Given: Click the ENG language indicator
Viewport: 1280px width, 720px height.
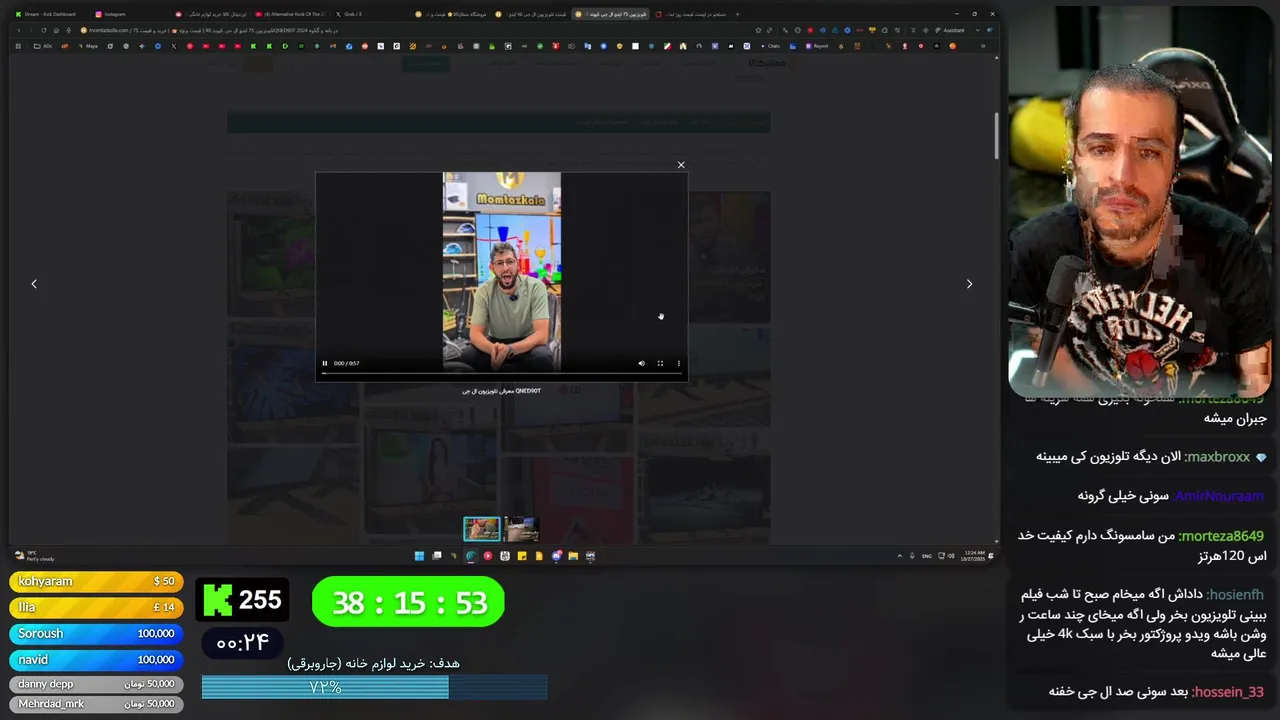Looking at the screenshot, I should [x=926, y=556].
